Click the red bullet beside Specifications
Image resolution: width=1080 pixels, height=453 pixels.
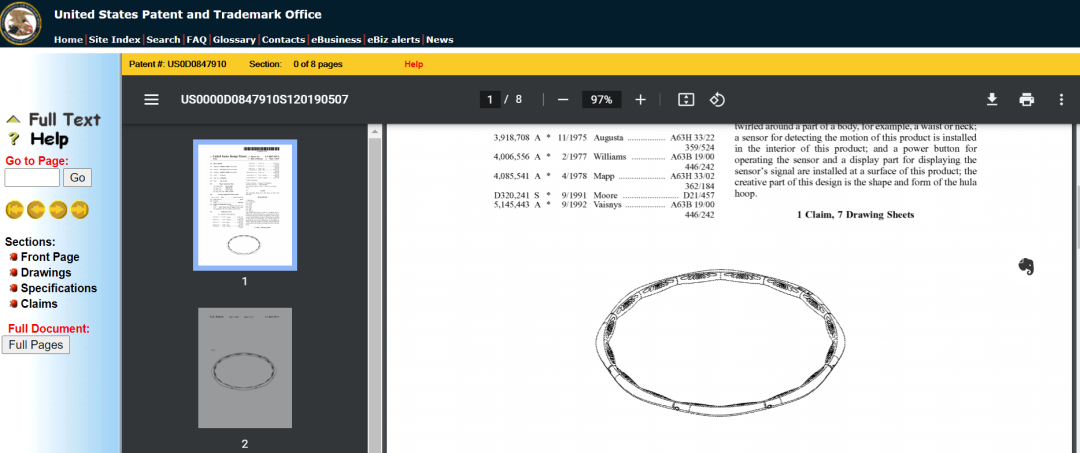click(13, 288)
